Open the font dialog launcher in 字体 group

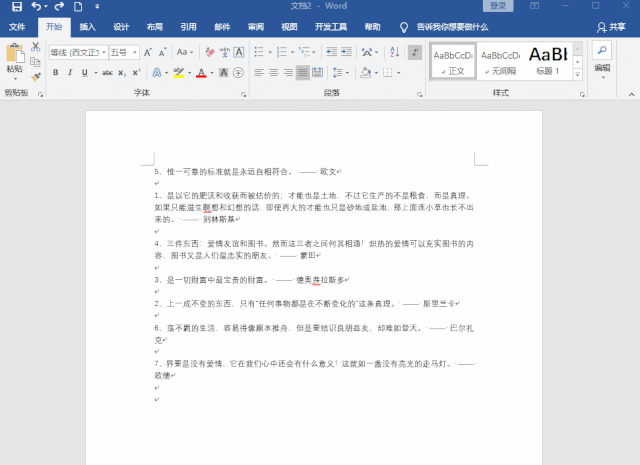tap(244, 94)
